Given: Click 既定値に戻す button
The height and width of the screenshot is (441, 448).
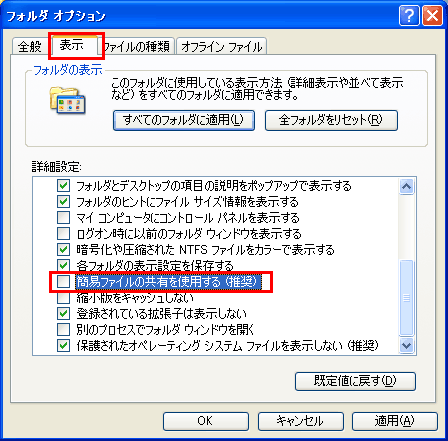Looking at the screenshot, I should click(355, 381).
